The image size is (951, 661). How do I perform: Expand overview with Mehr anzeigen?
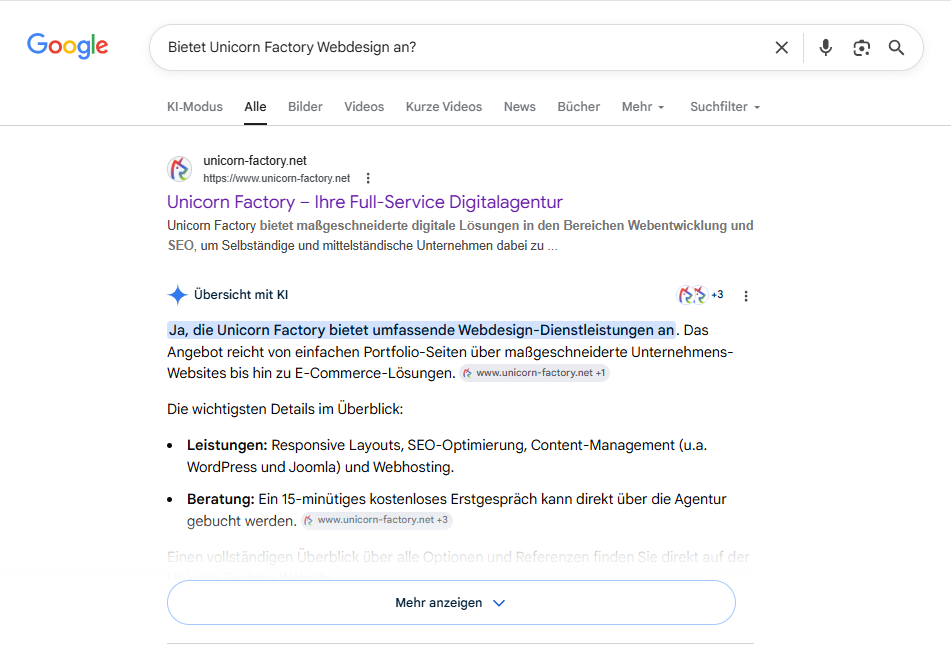[451, 603]
